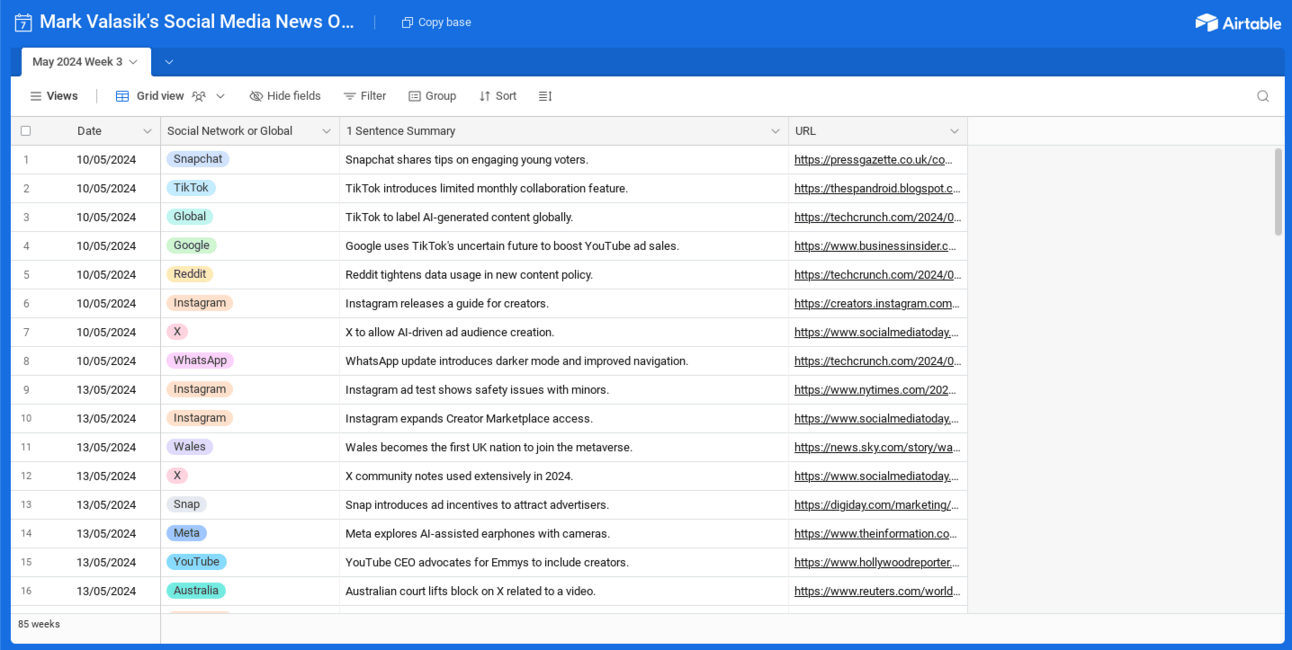Toggle the select-all rows checkbox
Image resolution: width=1292 pixels, height=650 pixels.
(26, 131)
